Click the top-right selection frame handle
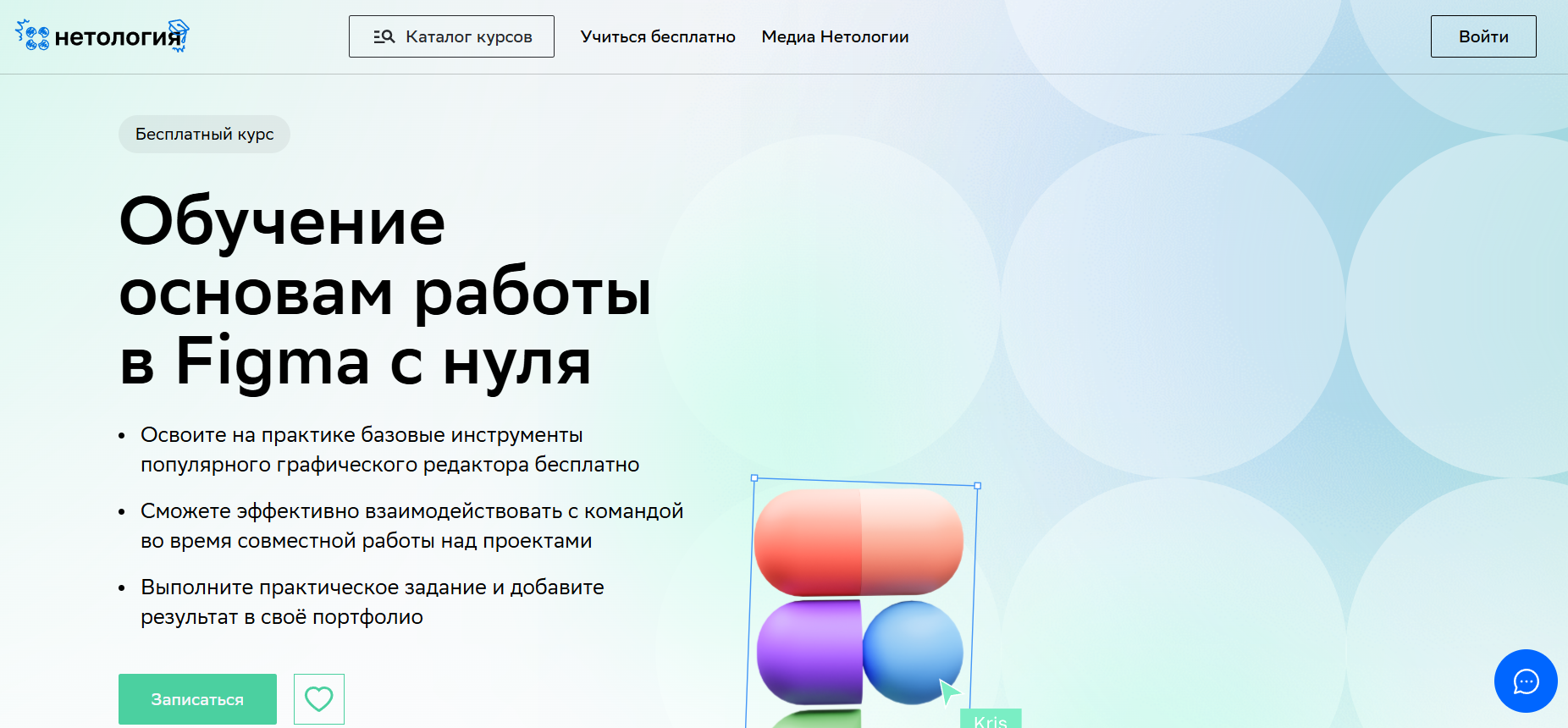This screenshot has height=728, width=1568. (x=977, y=486)
